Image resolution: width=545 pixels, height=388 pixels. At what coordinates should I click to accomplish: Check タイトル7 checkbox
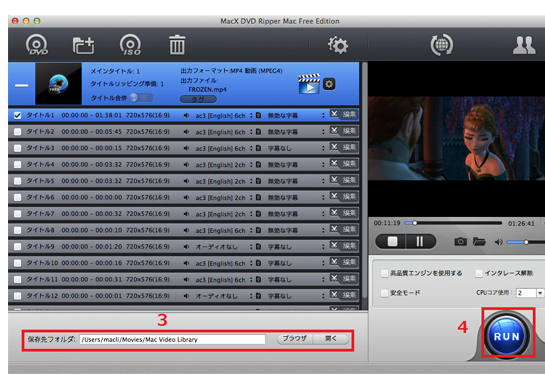point(17,214)
